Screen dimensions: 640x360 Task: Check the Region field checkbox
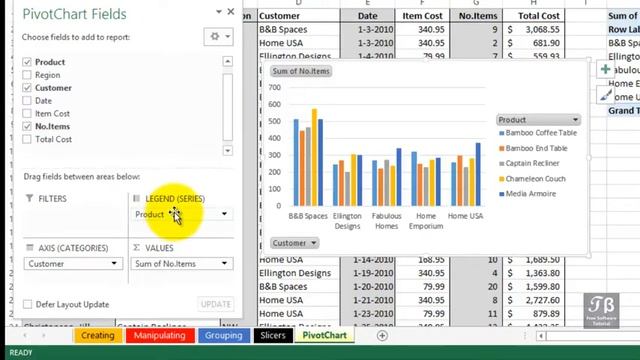coord(27,75)
